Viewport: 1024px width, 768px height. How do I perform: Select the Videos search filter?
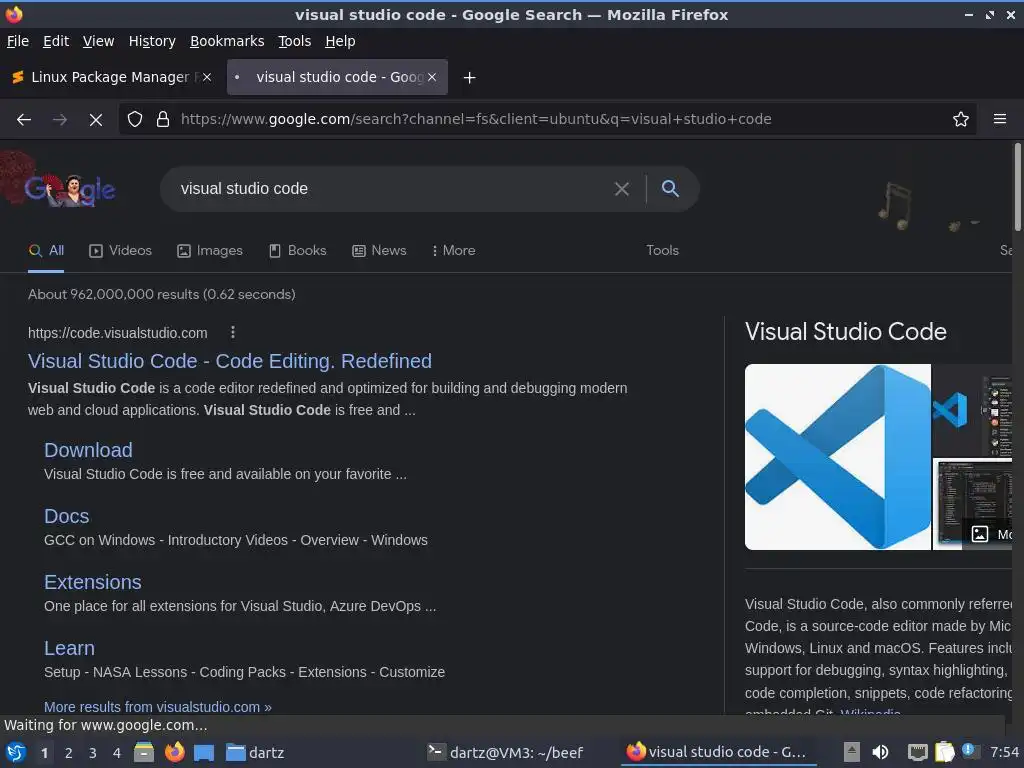coord(121,251)
